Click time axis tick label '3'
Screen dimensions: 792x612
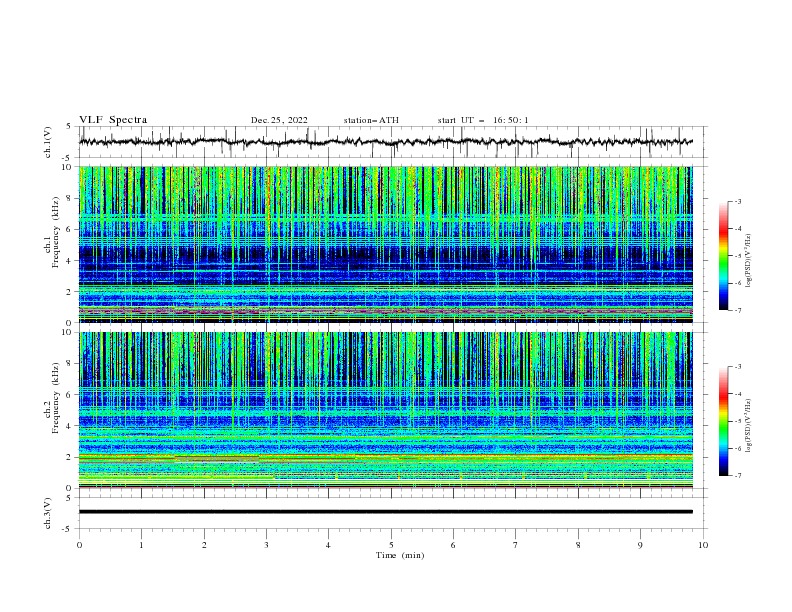click(x=266, y=545)
